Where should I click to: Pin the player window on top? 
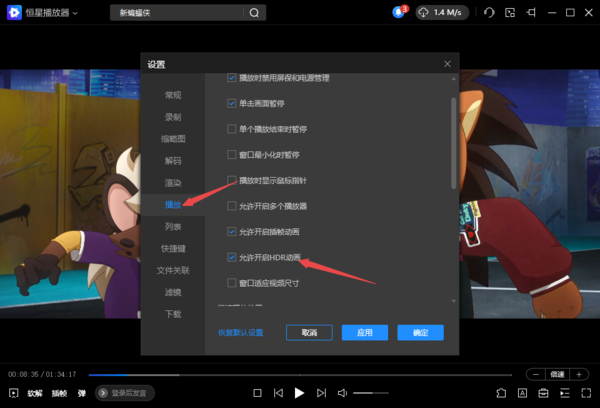click(x=531, y=13)
